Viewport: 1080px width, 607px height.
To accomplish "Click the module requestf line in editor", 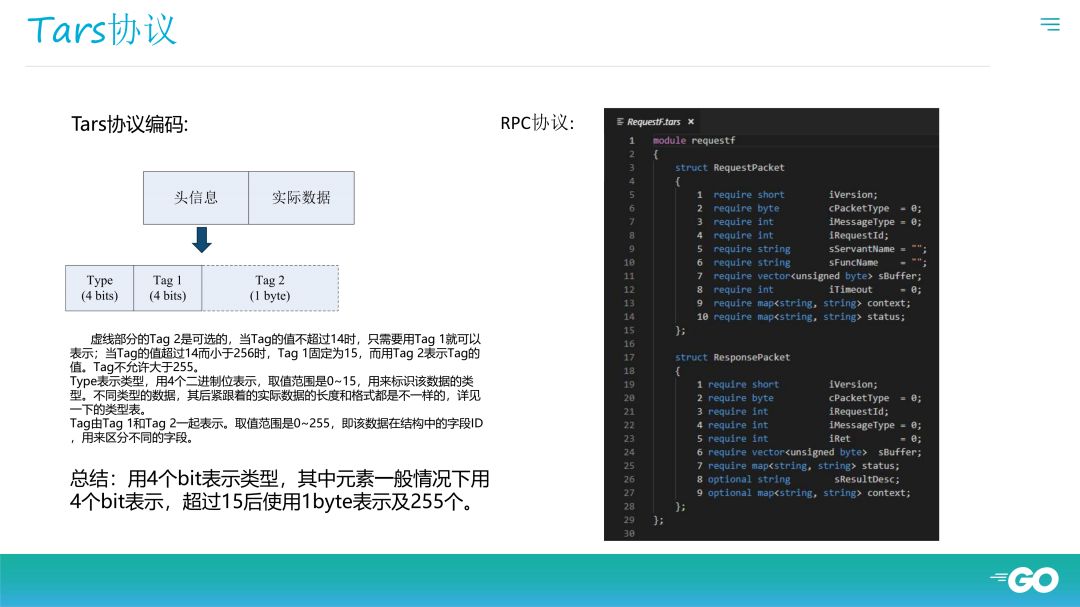I will 694,141.
